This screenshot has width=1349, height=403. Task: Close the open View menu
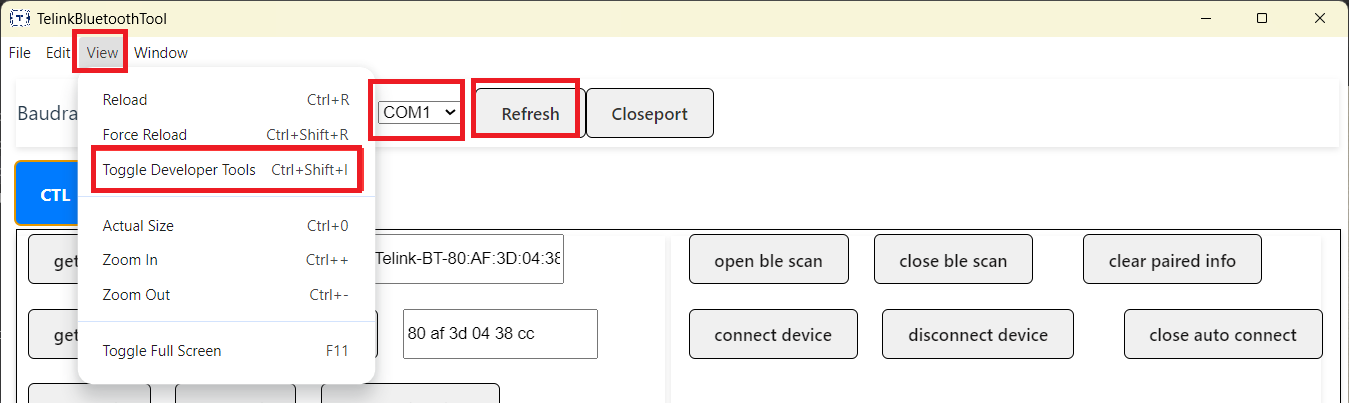pyautogui.click(x=102, y=53)
